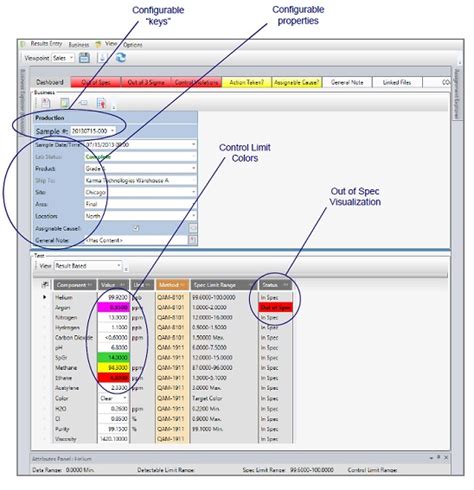The width and height of the screenshot is (474, 490).
Task: Click the first document icon in Business toolbar
Action: (45, 103)
